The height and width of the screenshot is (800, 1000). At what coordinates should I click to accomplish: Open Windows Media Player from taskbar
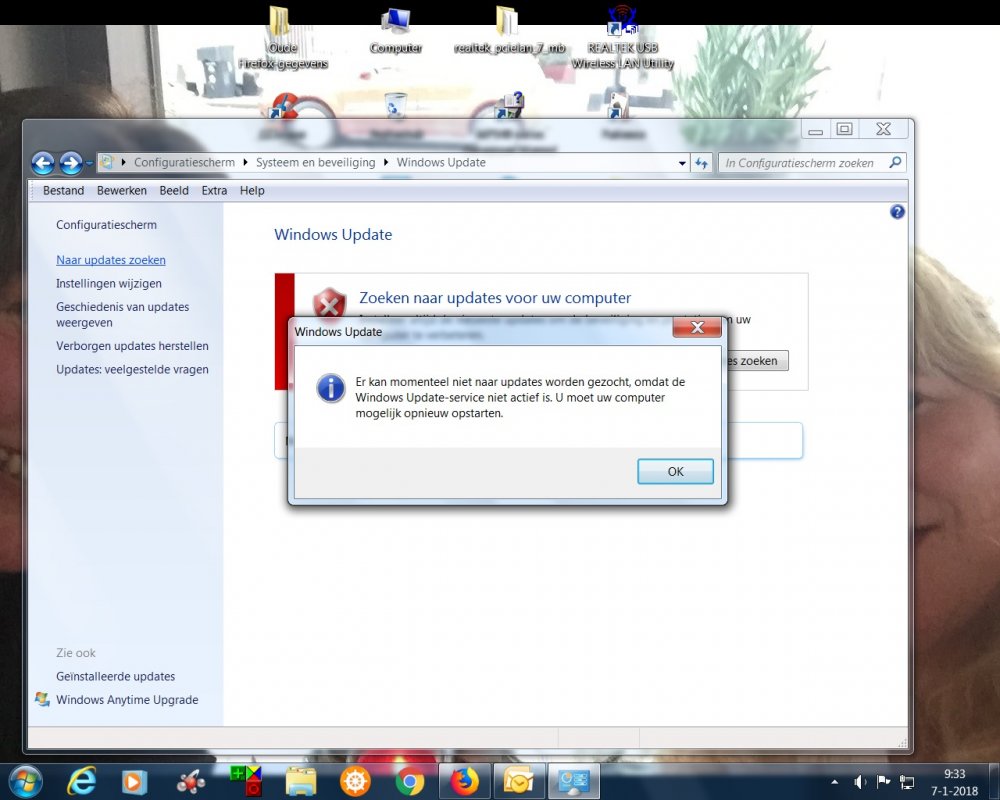(x=134, y=782)
